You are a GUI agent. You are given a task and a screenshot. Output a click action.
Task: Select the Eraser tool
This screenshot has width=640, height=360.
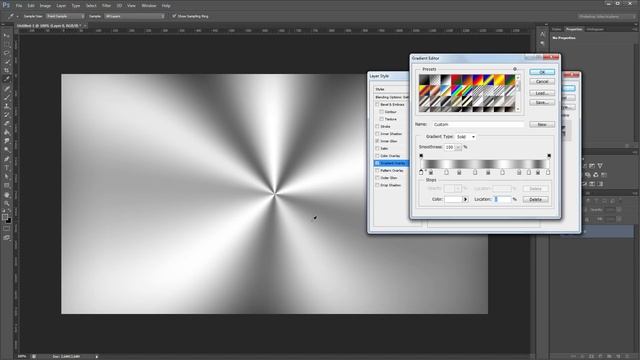[7, 123]
